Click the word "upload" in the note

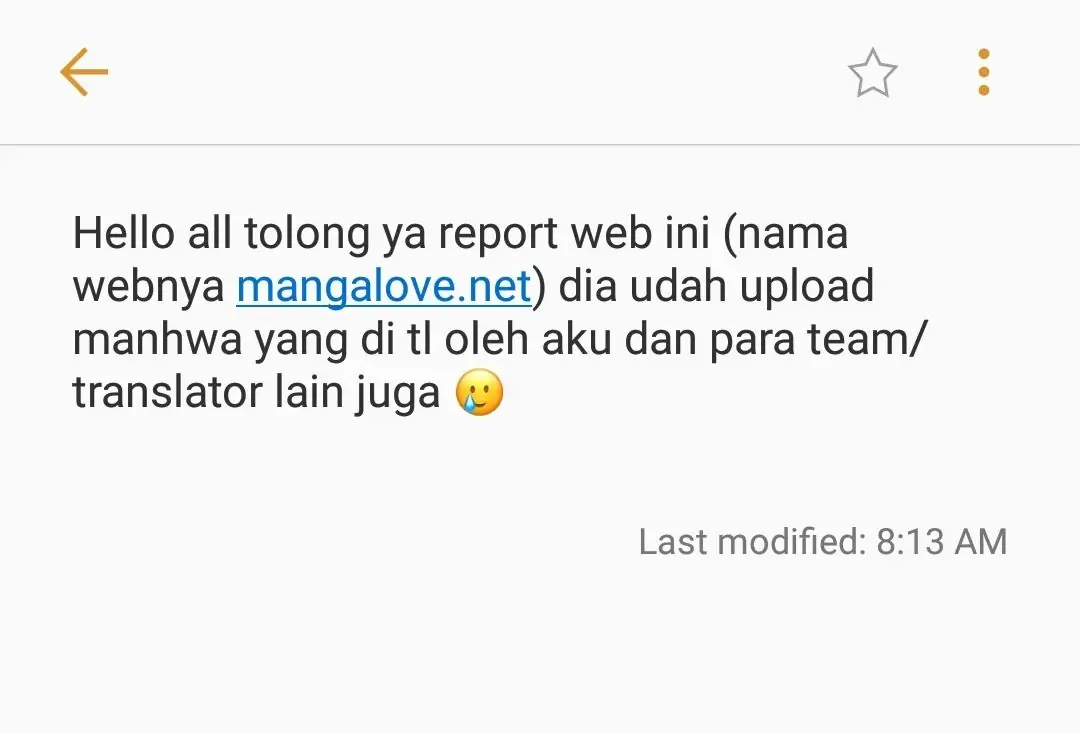[807, 287]
